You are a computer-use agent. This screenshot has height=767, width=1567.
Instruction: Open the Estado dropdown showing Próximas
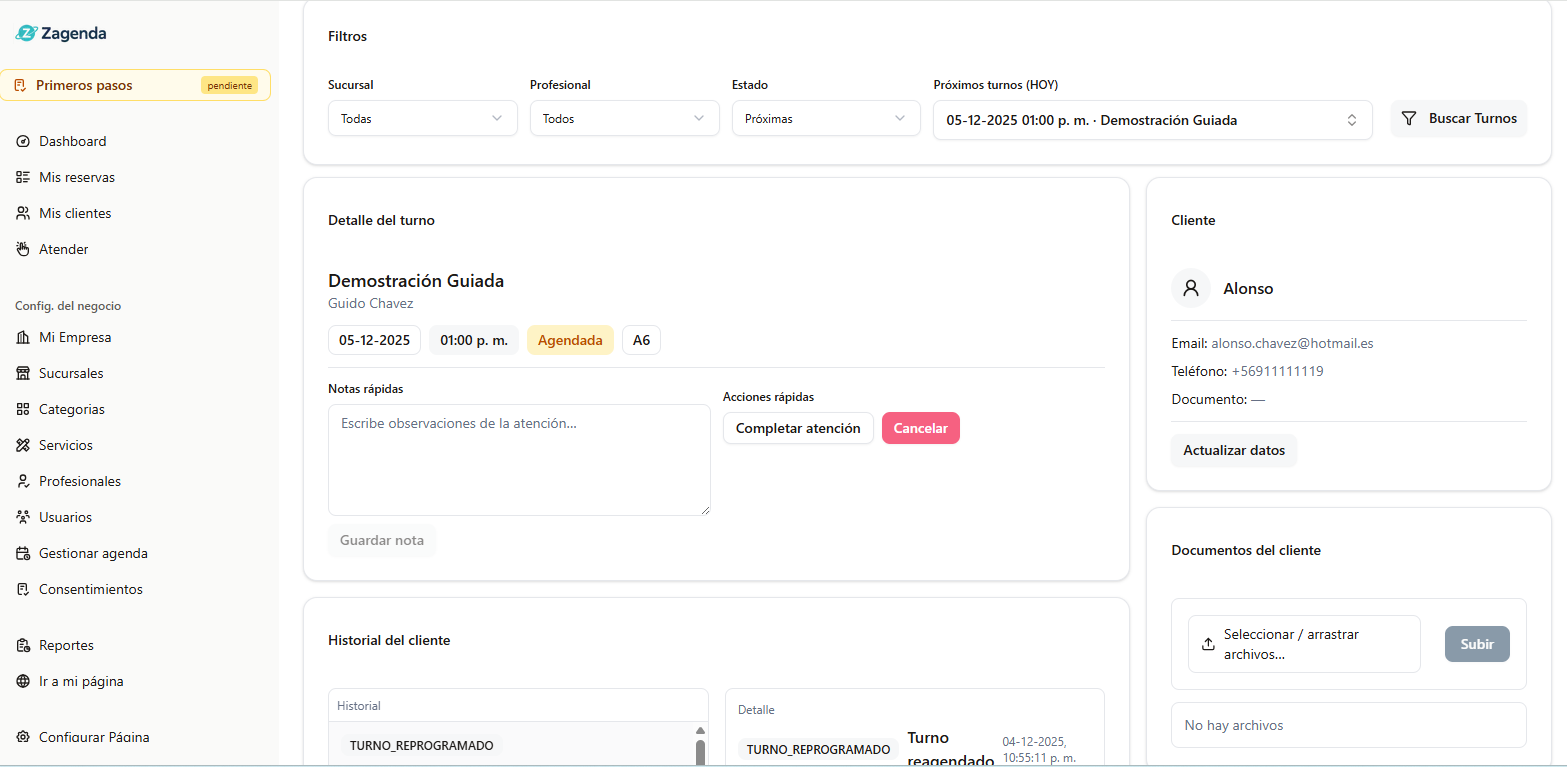[x=826, y=118]
